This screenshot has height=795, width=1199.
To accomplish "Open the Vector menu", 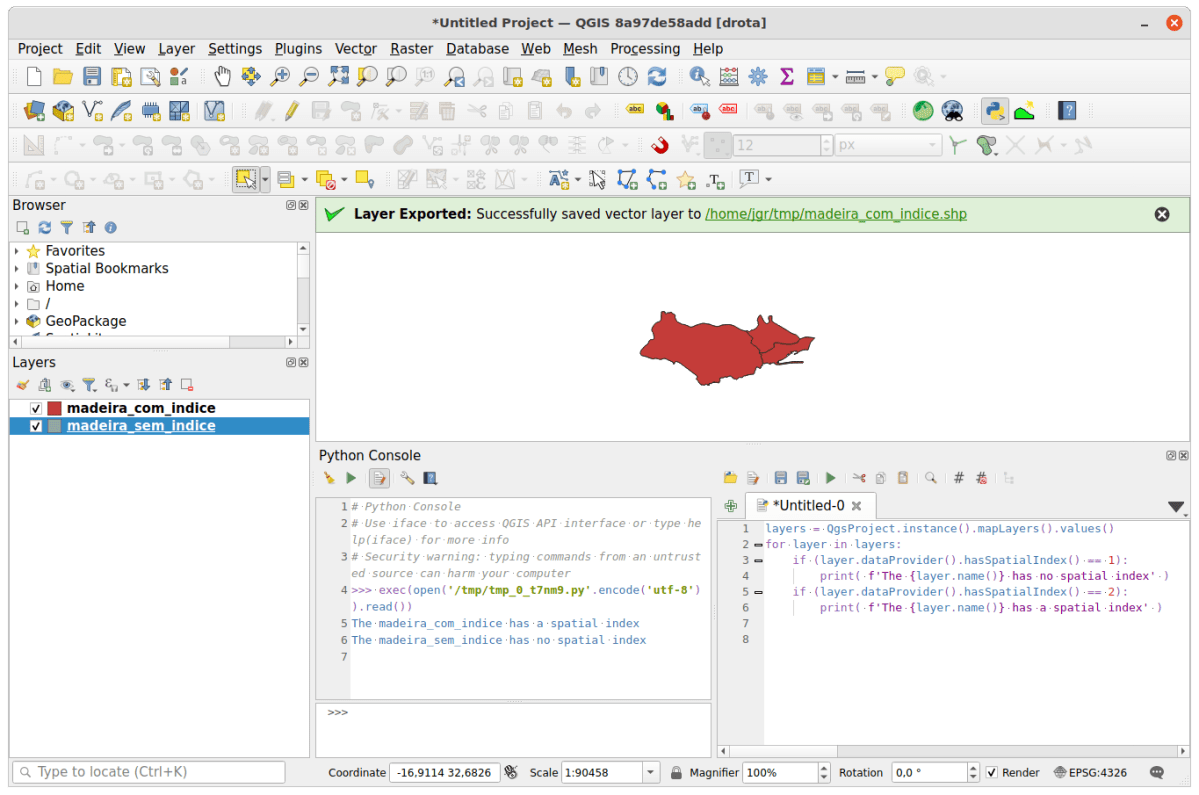I will 356,49.
